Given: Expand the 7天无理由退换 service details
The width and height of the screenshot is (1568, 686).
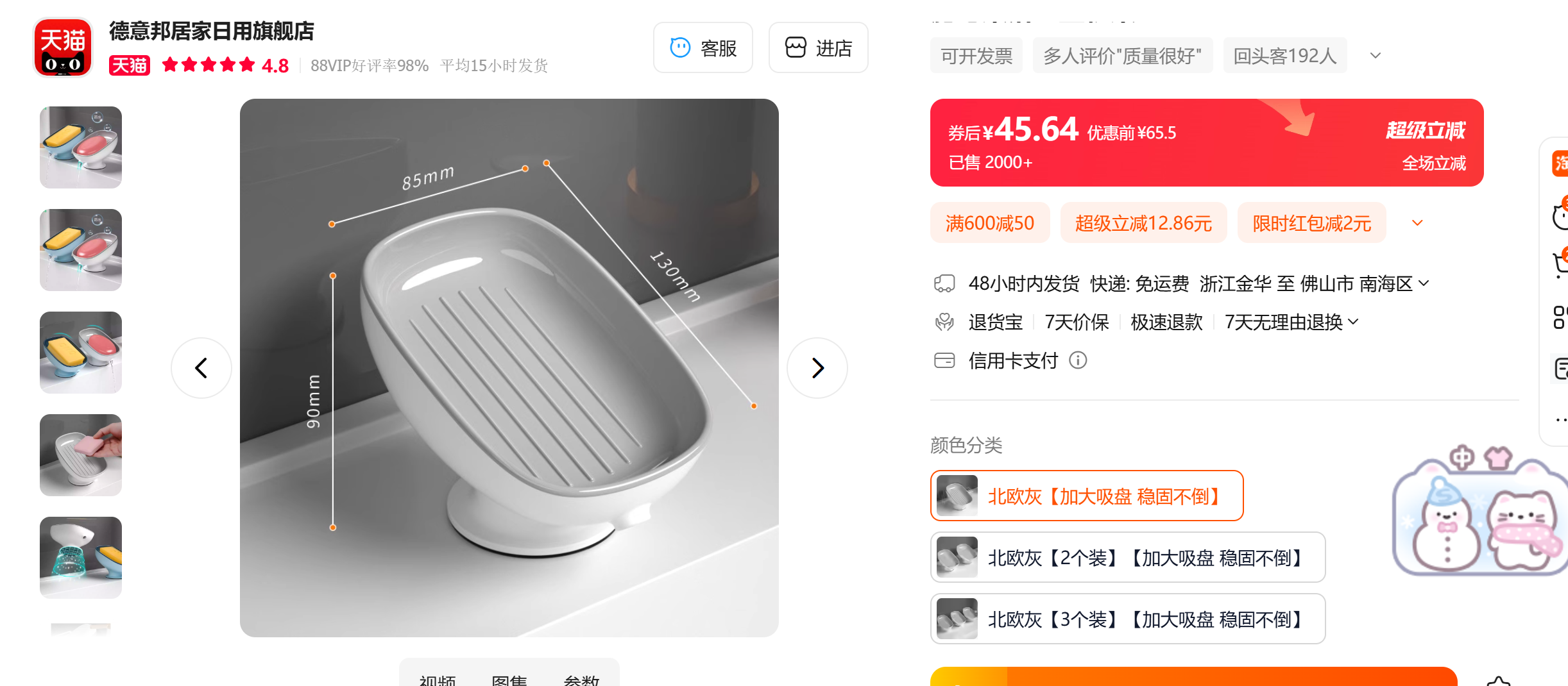Looking at the screenshot, I should (1353, 322).
